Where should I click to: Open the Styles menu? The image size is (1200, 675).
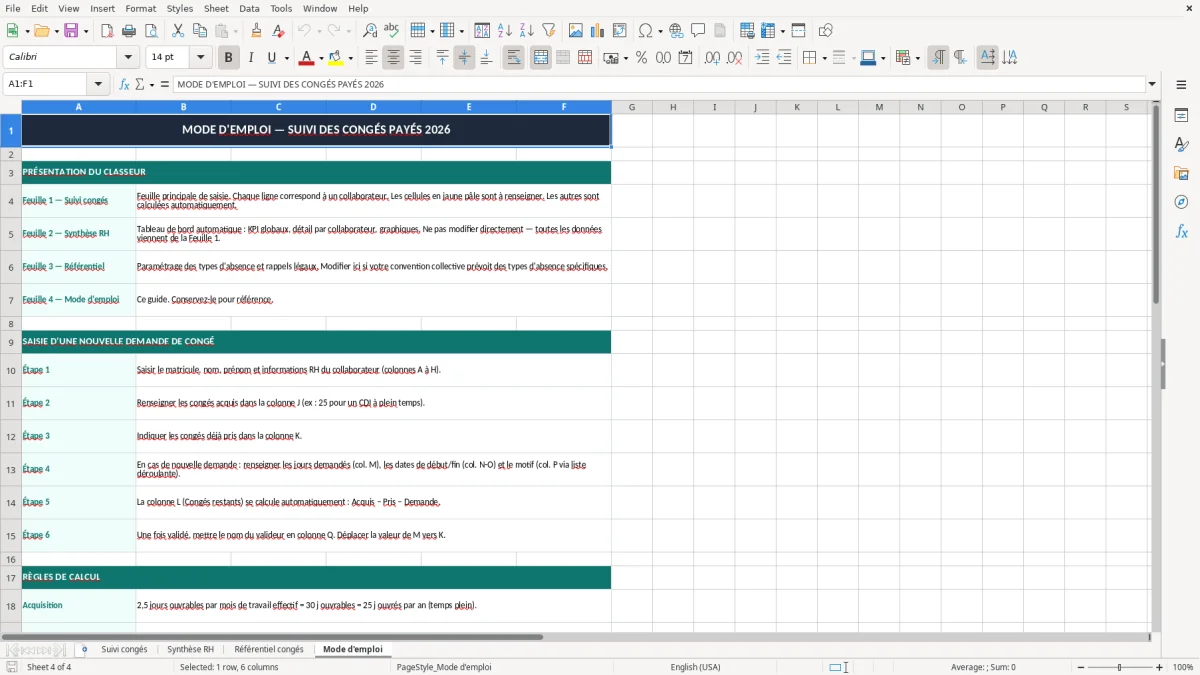[180, 8]
